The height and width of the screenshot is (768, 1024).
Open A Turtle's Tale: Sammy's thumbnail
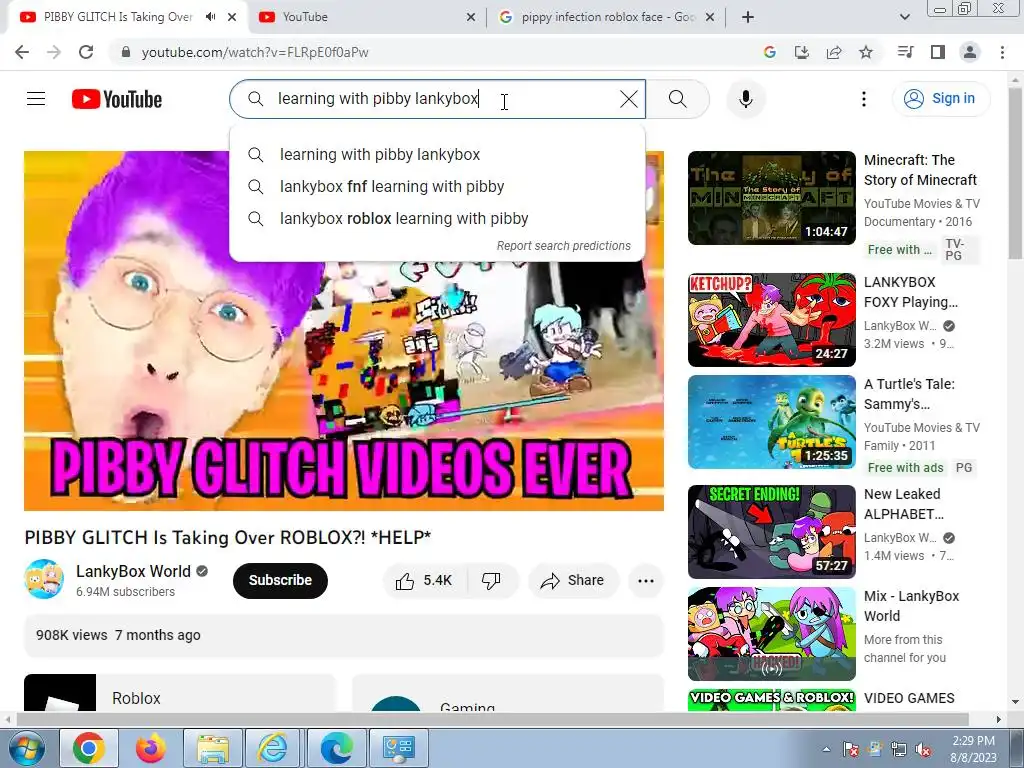(x=771, y=422)
